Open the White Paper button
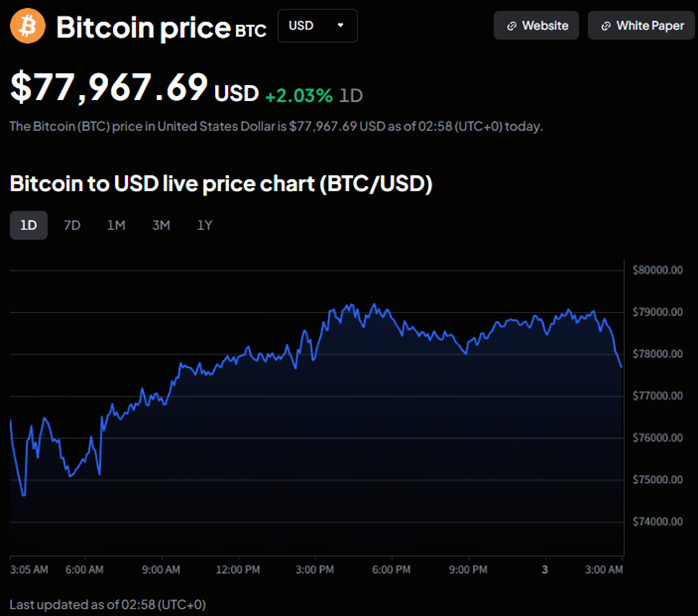Screen dimensions: 698x616 (641, 26)
